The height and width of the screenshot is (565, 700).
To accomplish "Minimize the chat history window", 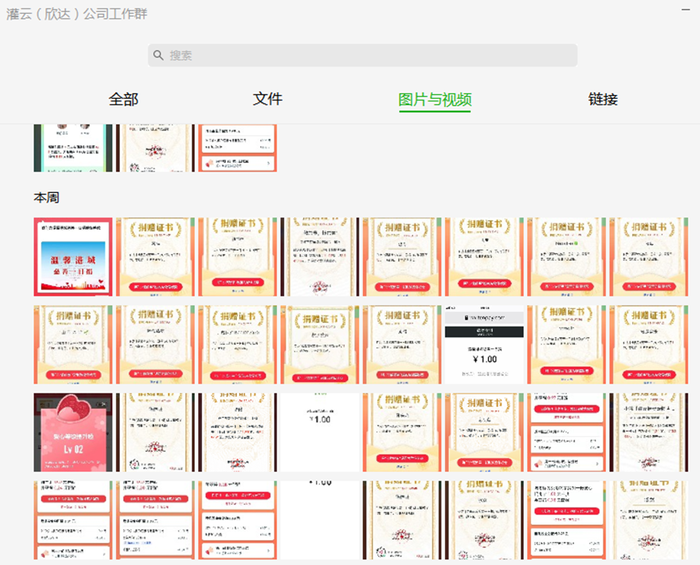I will click(686, 10).
